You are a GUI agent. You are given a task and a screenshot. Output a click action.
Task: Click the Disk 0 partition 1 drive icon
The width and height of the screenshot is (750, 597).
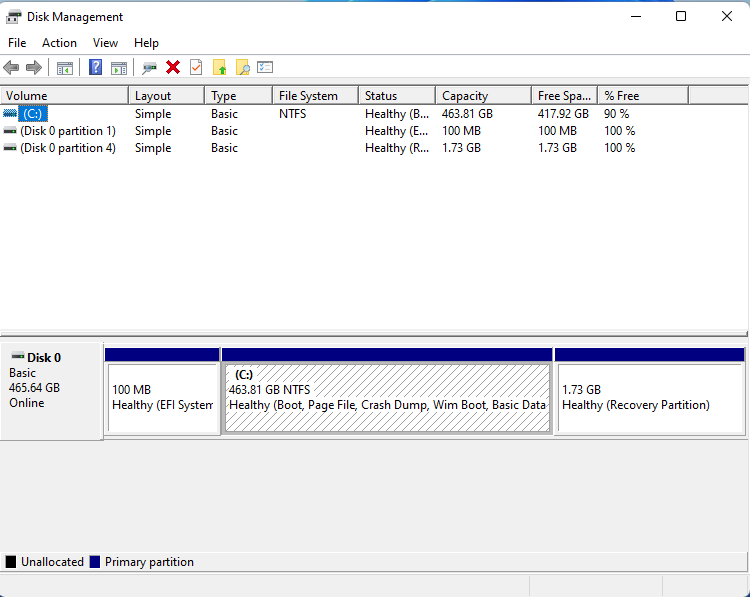coord(10,131)
